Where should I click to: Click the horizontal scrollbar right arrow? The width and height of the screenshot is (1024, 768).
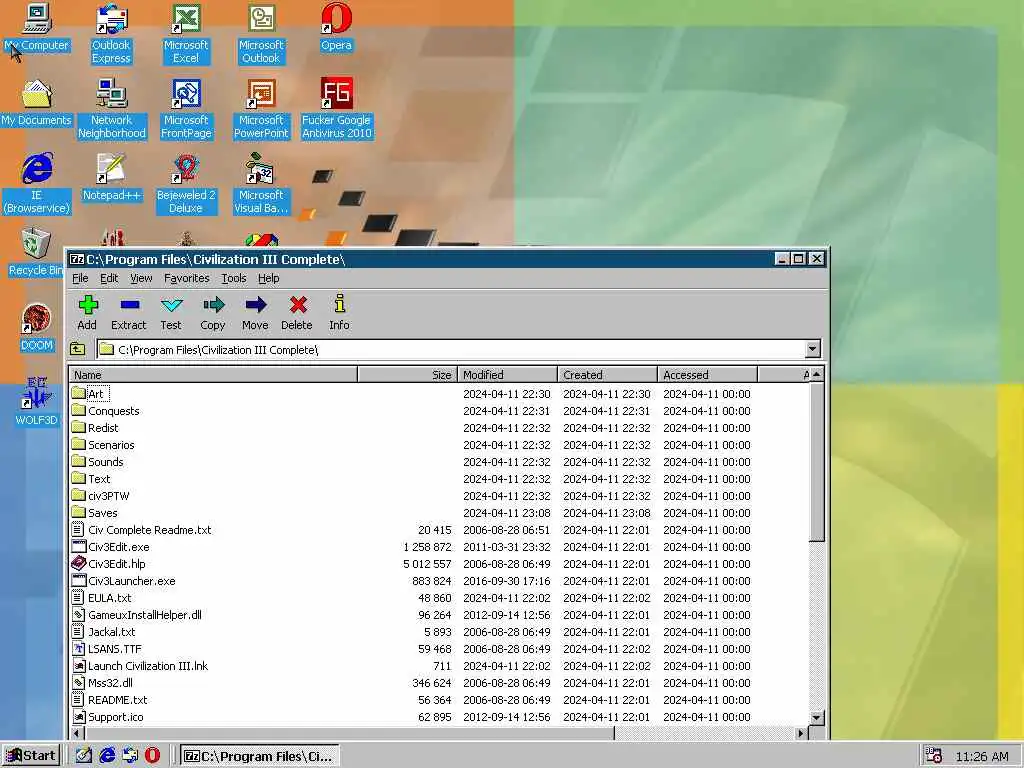coord(801,733)
